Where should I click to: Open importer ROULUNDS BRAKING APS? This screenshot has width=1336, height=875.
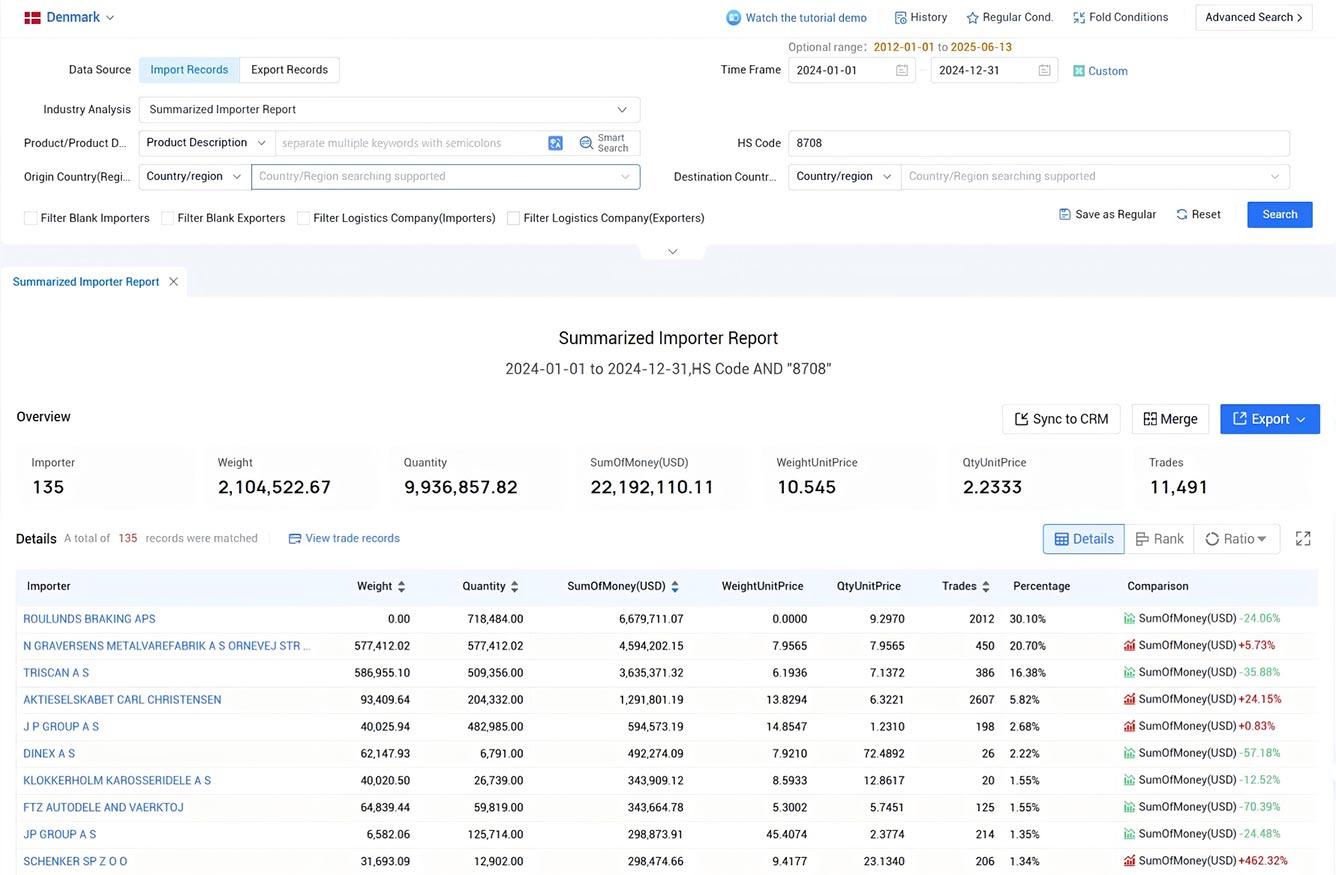click(89, 619)
